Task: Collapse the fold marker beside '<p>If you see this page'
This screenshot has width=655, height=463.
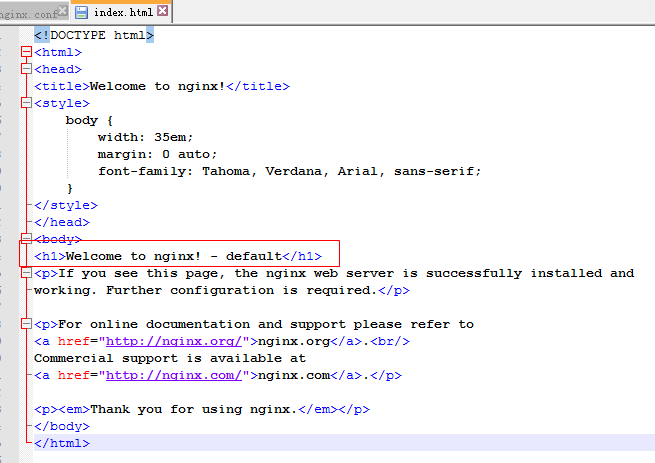Action: (26, 273)
